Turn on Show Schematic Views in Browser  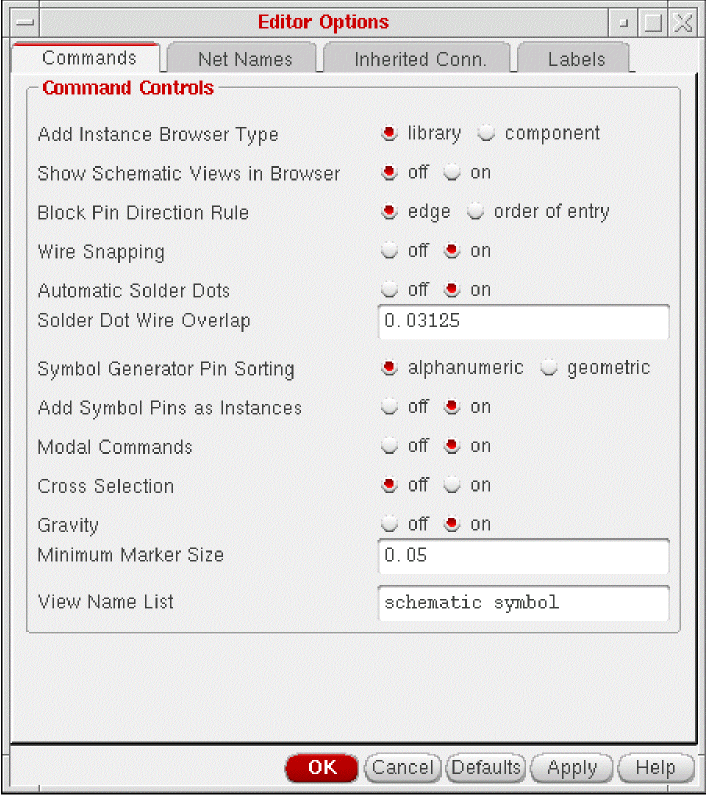tap(452, 172)
